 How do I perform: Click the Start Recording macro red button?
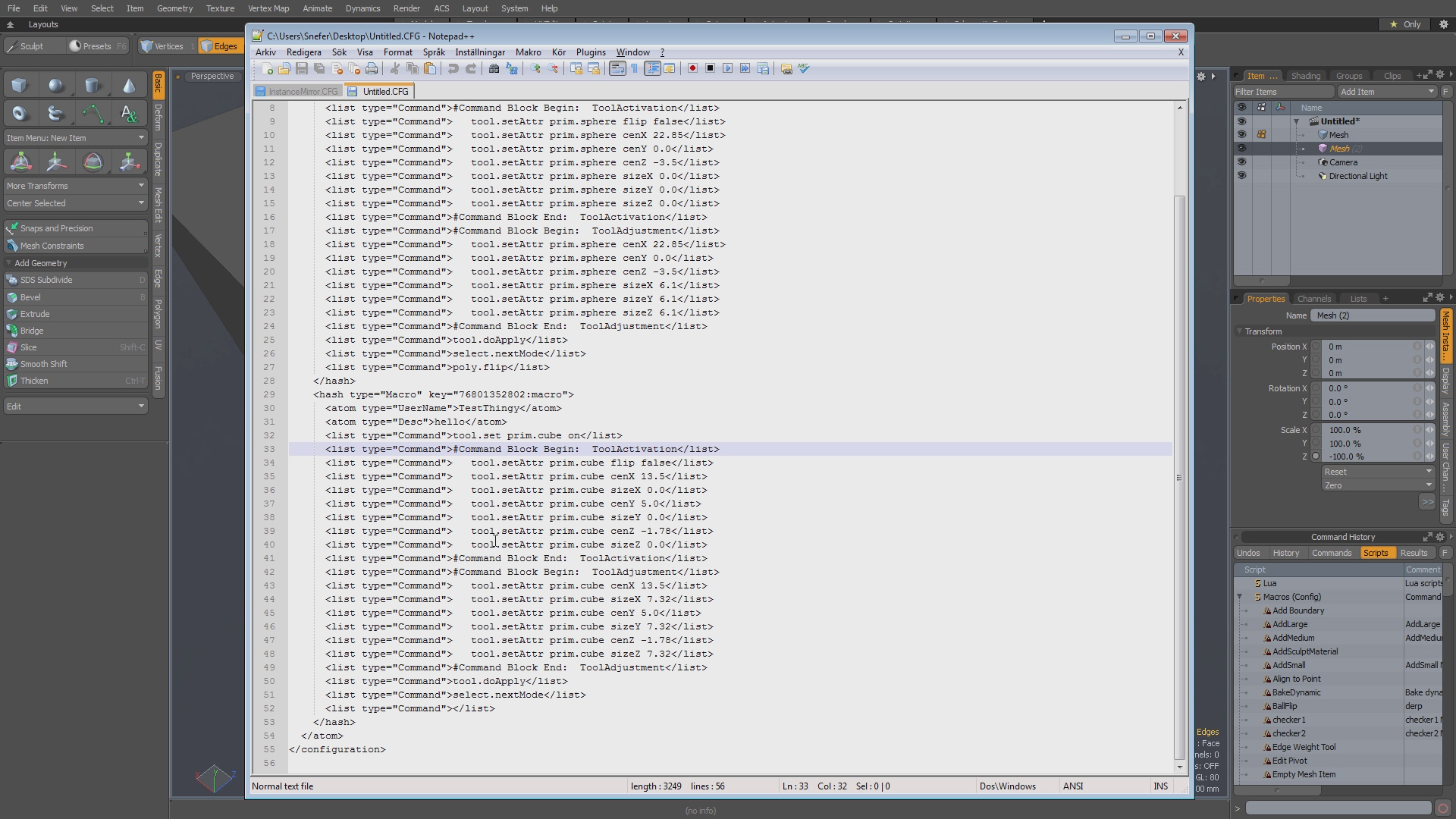click(692, 69)
